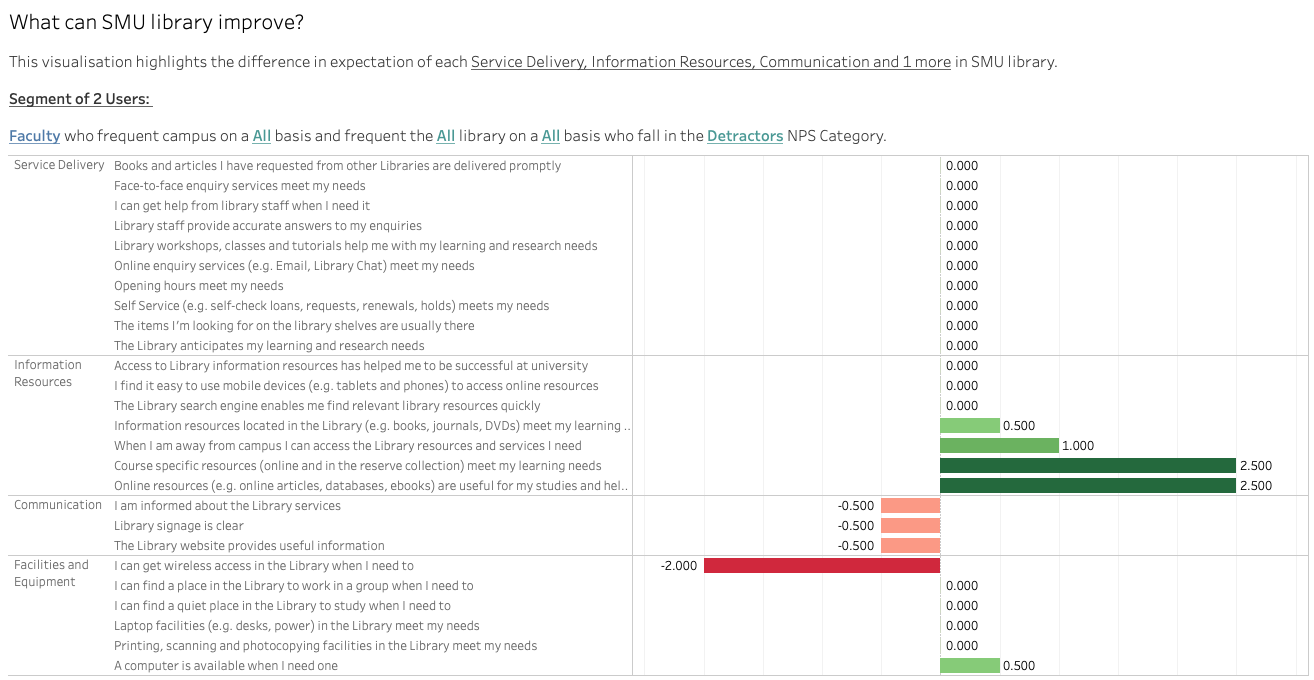The image size is (1314, 680).
Task: Select 'I can find a place to work in a group' label
Action: [294, 586]
